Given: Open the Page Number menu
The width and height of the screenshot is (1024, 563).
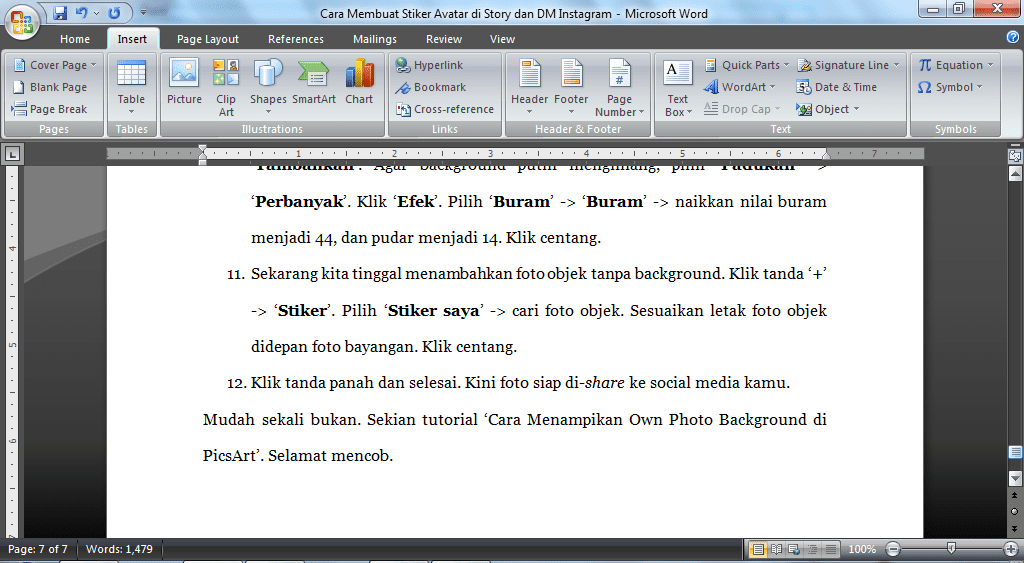Looking at the screenshot, I should 619,87.
